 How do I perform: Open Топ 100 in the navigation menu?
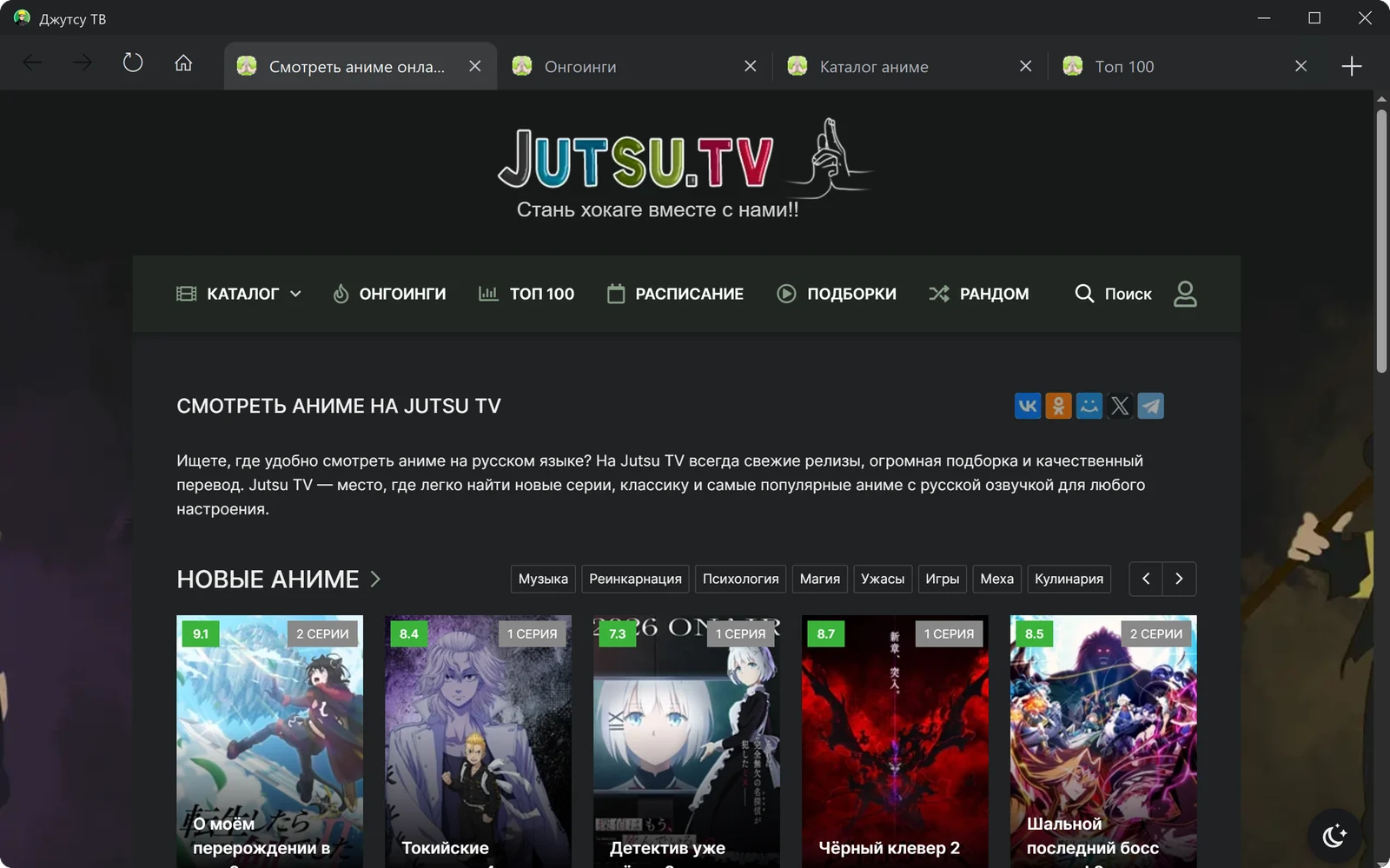point(526,294)
